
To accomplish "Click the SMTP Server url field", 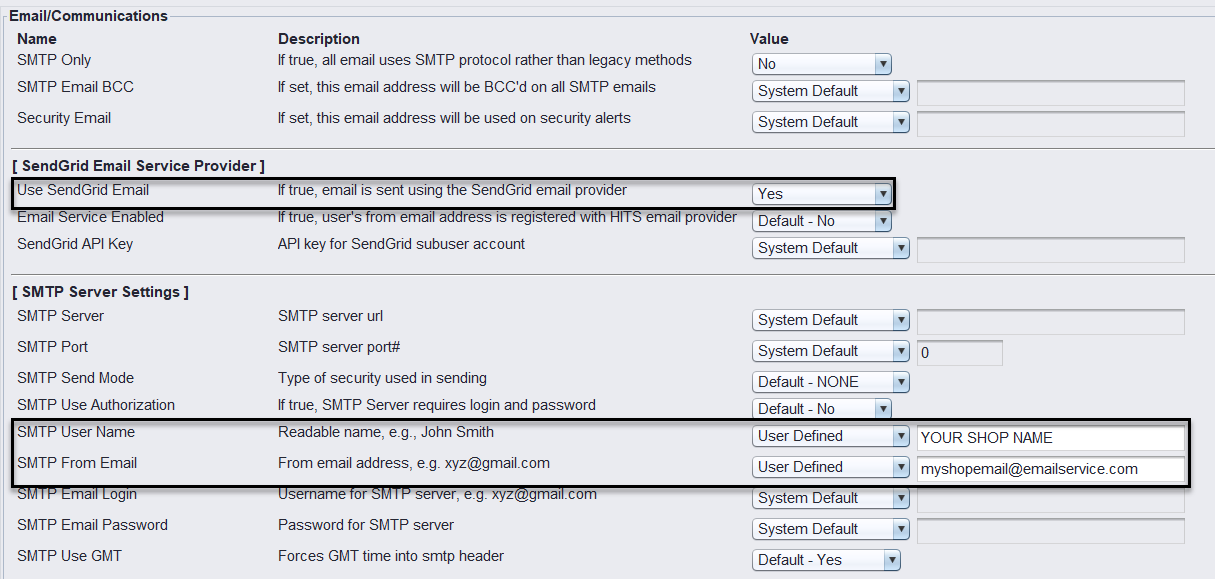I will coord(1050,322).
